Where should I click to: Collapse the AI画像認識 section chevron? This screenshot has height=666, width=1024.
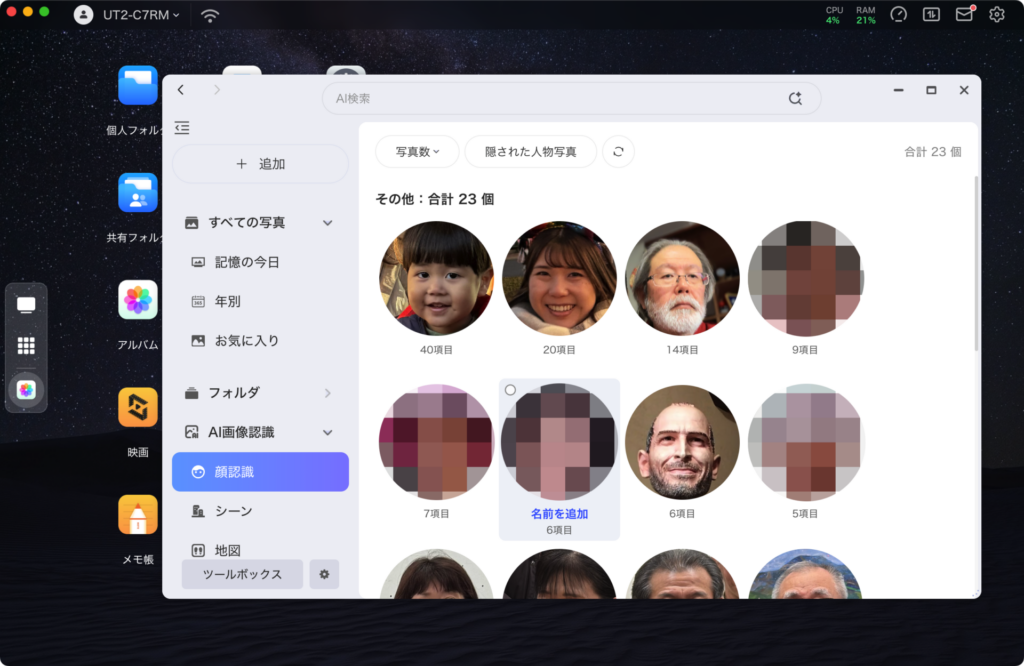point(327,432)
